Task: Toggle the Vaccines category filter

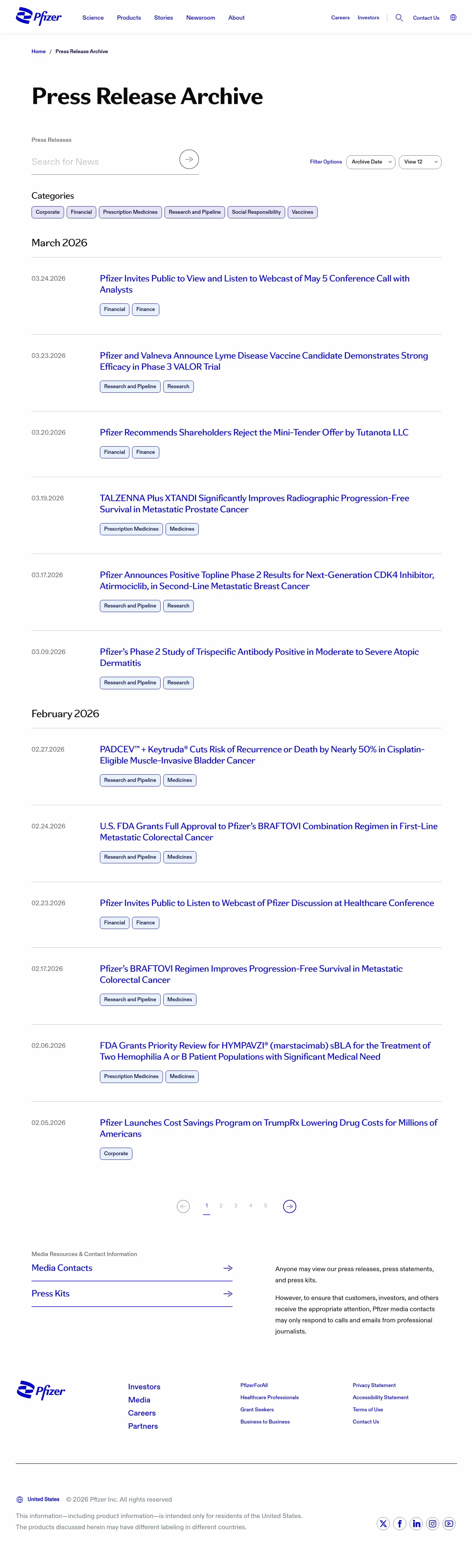Action: (x=302, y=212)
